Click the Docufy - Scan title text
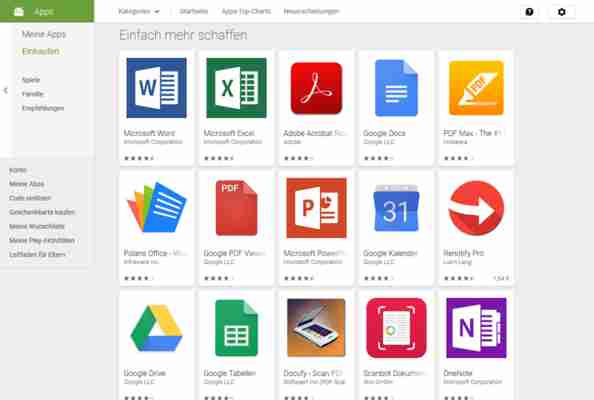 [x=313, y=373]
